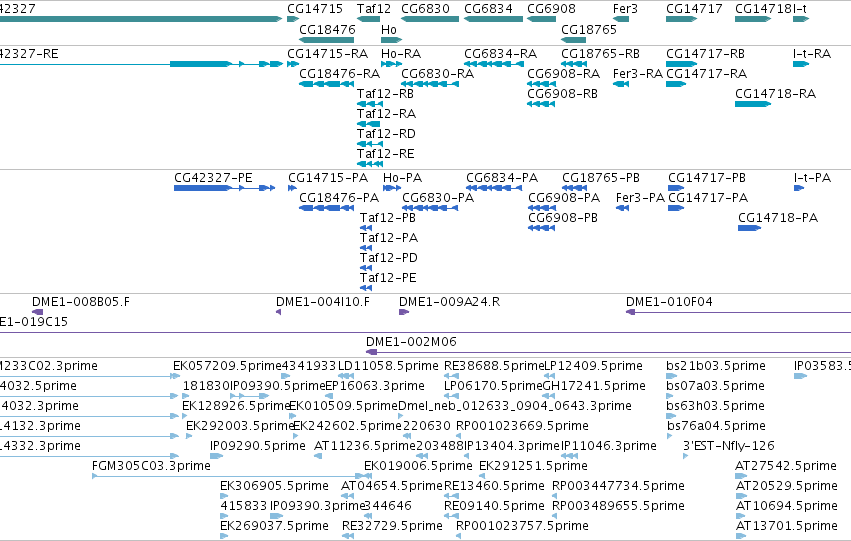This screenshot has width=851, height=541.
Task: Open transcript CG14718-RA
Action: click(775, 94)
